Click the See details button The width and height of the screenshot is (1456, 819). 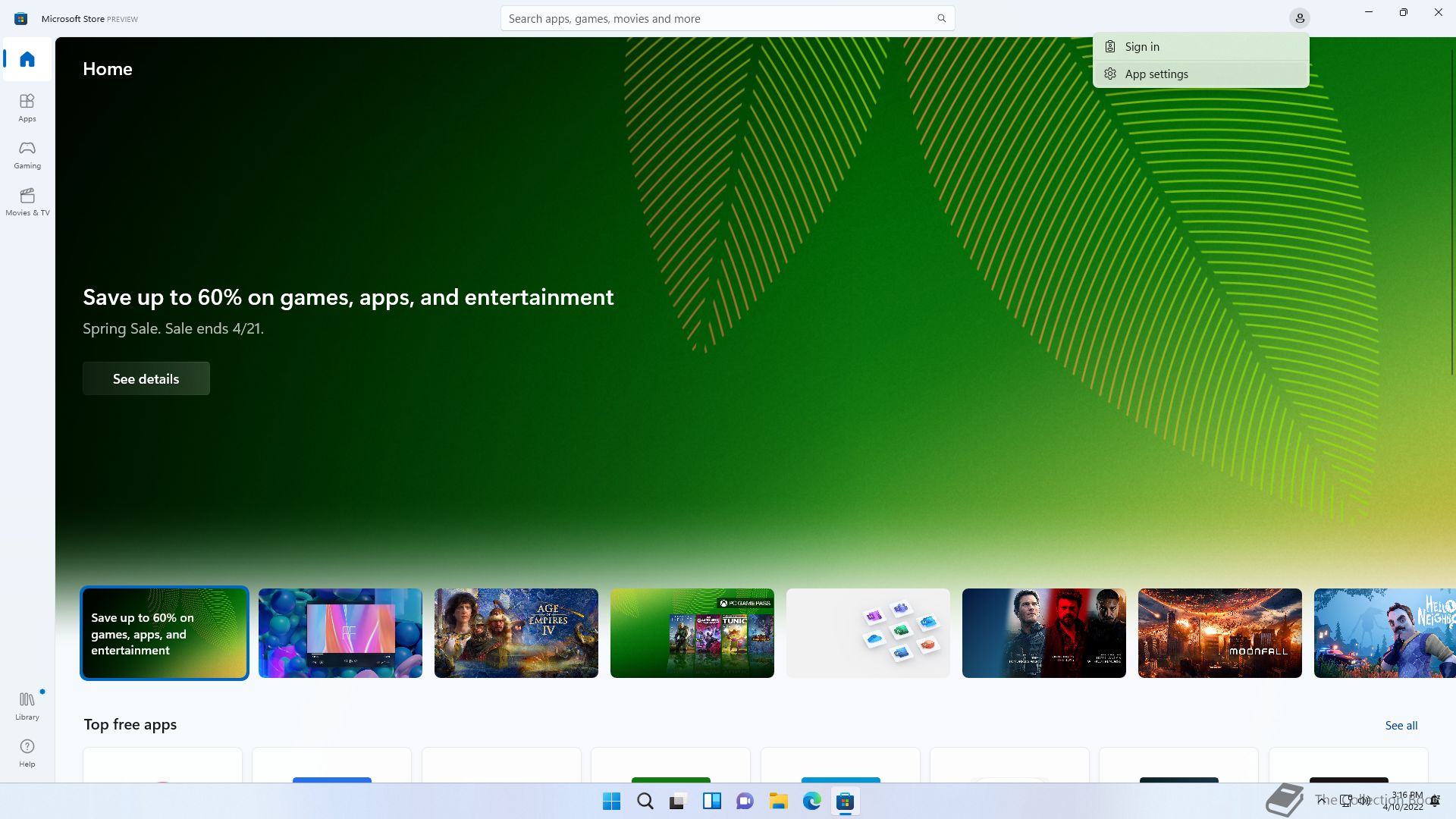point(146,378)
